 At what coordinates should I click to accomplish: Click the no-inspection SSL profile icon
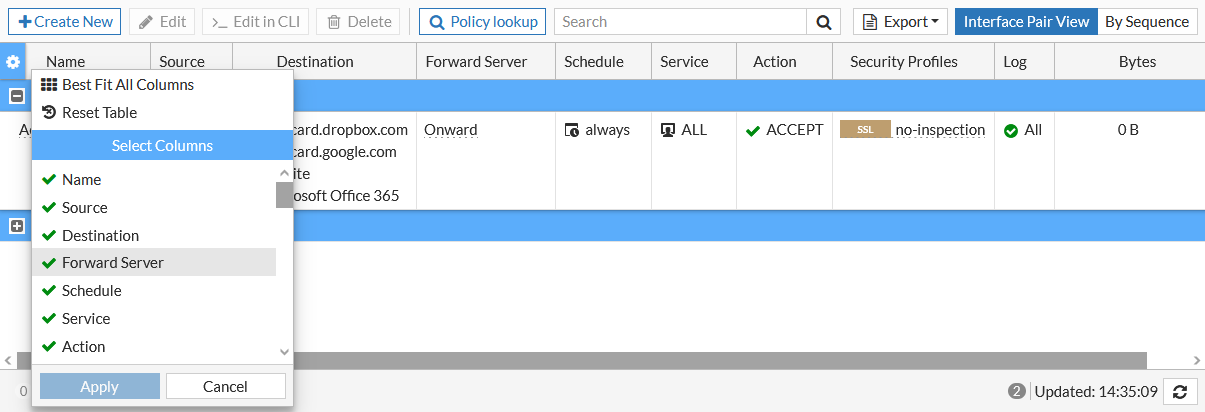point(865,130)
